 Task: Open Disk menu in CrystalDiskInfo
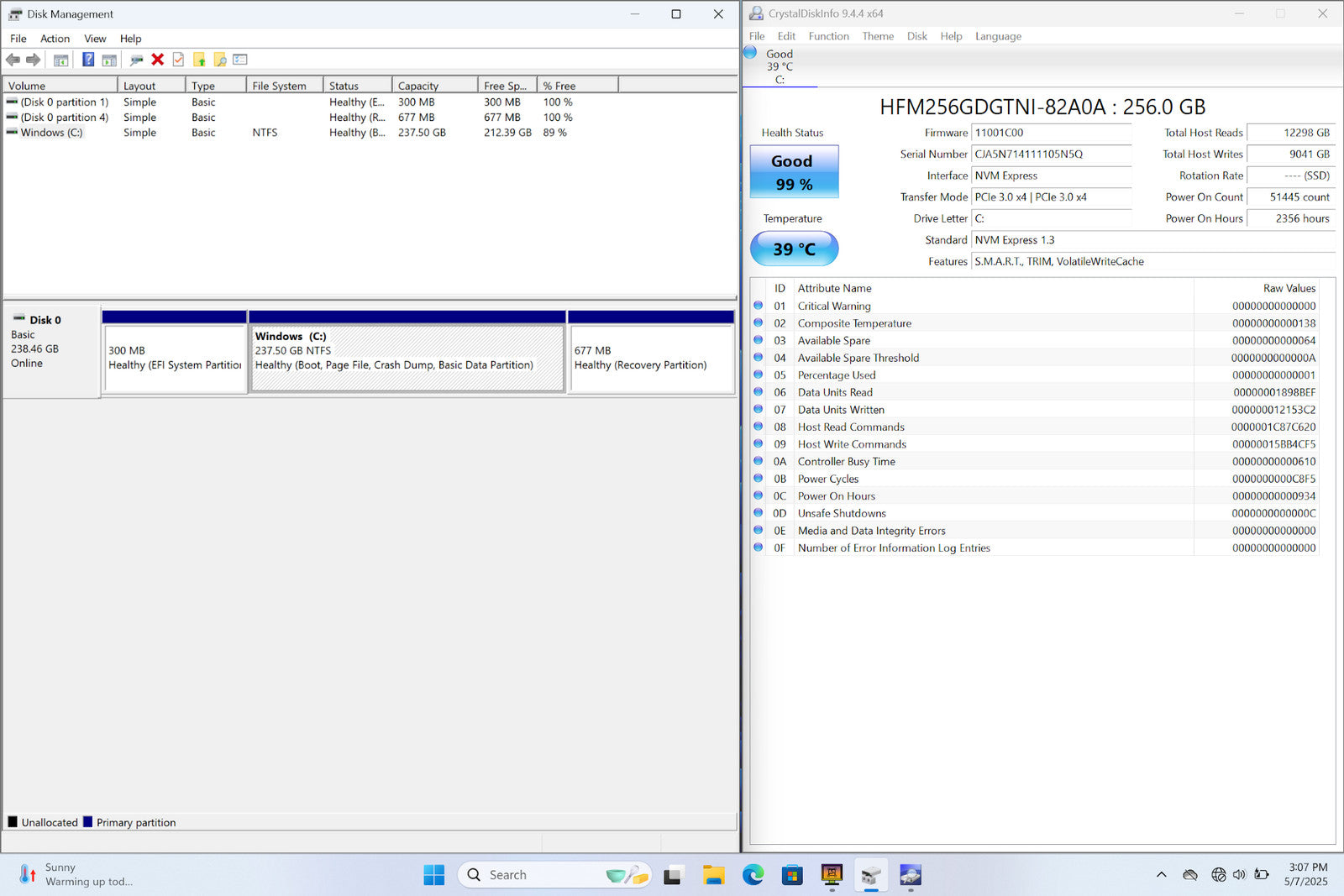917,36
